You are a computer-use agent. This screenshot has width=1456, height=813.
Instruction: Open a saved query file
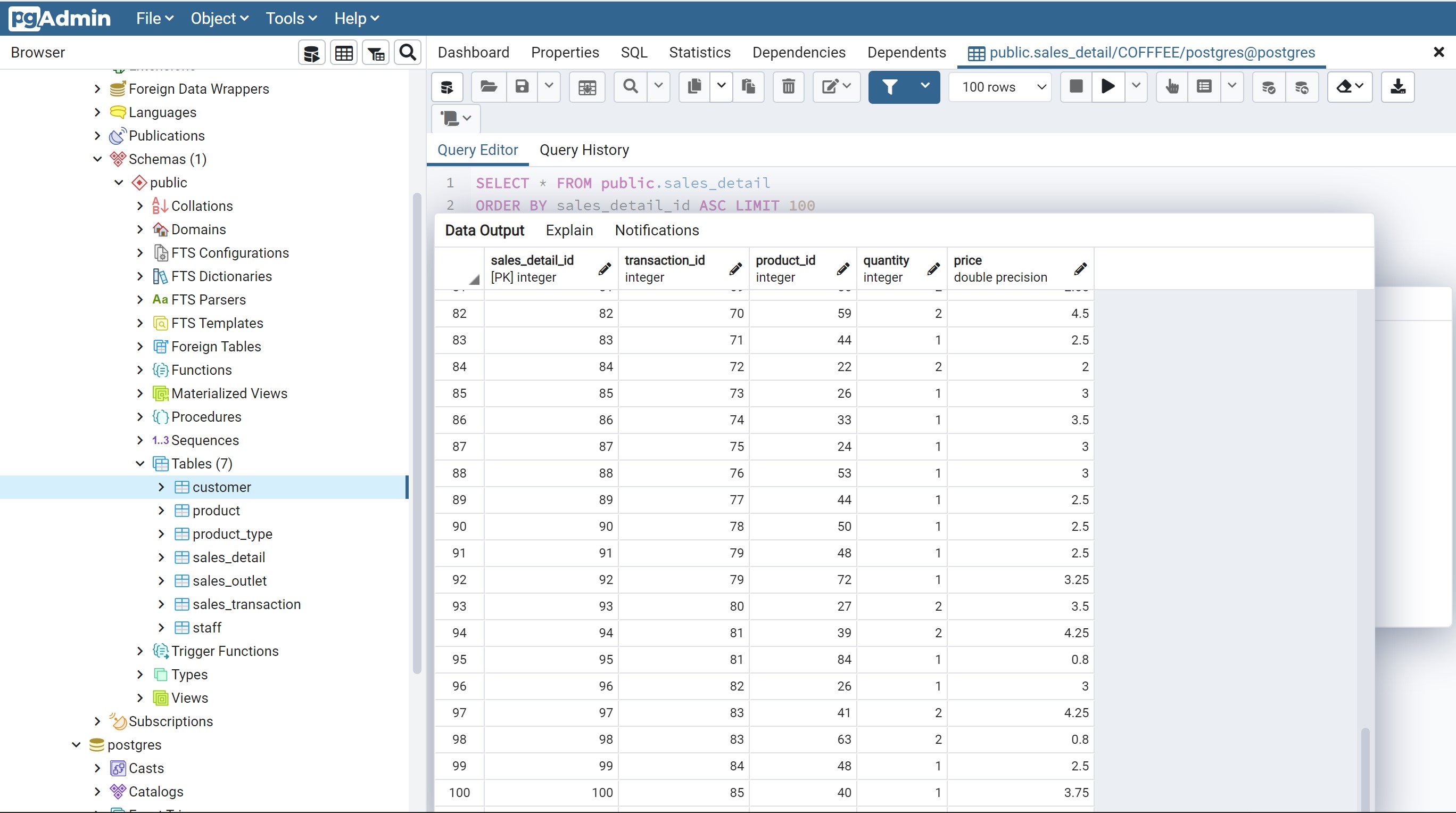(x=487, y=87)
